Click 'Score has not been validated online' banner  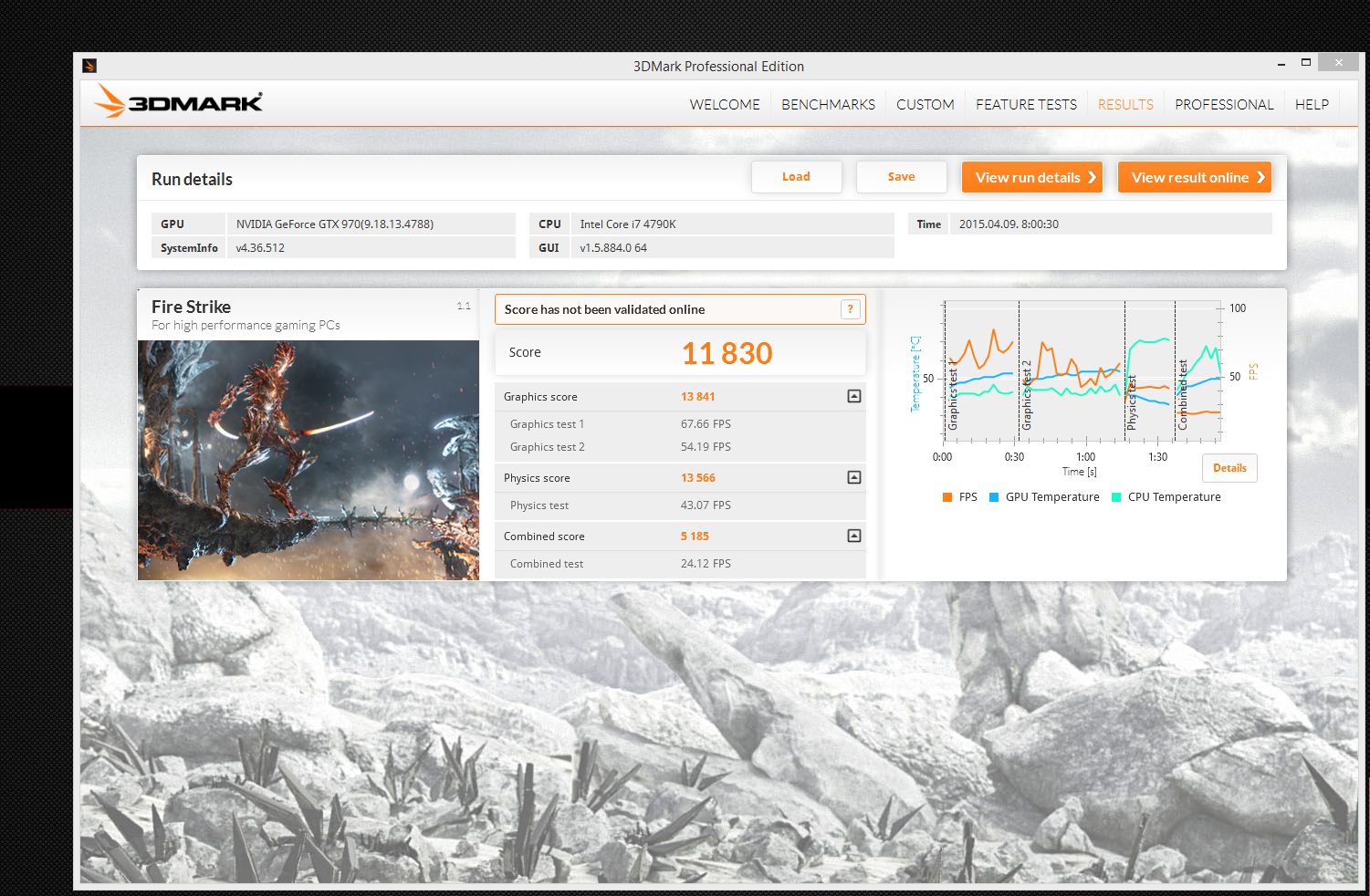coord(680,309)
